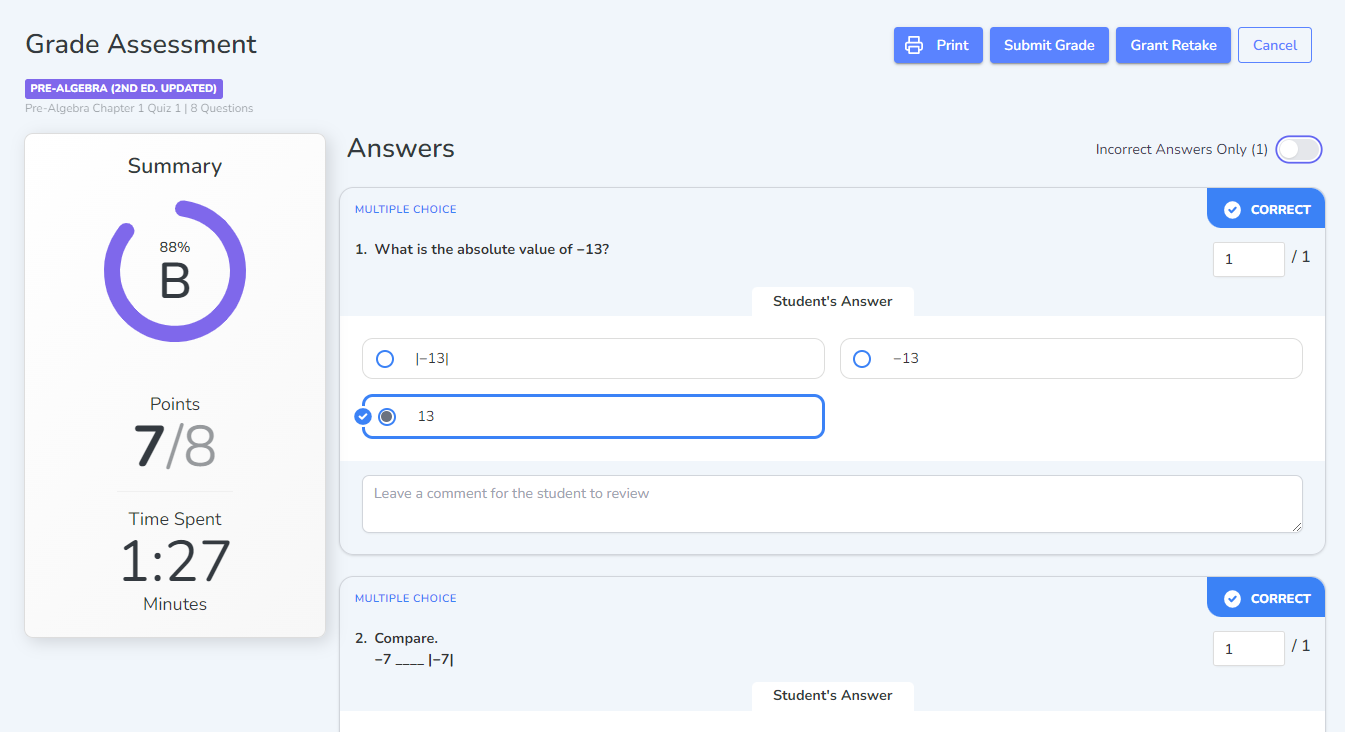This screenshot has width=1345, height=732.
Task: Click the blue check badge beside answer 13
Action: [363, 416]
